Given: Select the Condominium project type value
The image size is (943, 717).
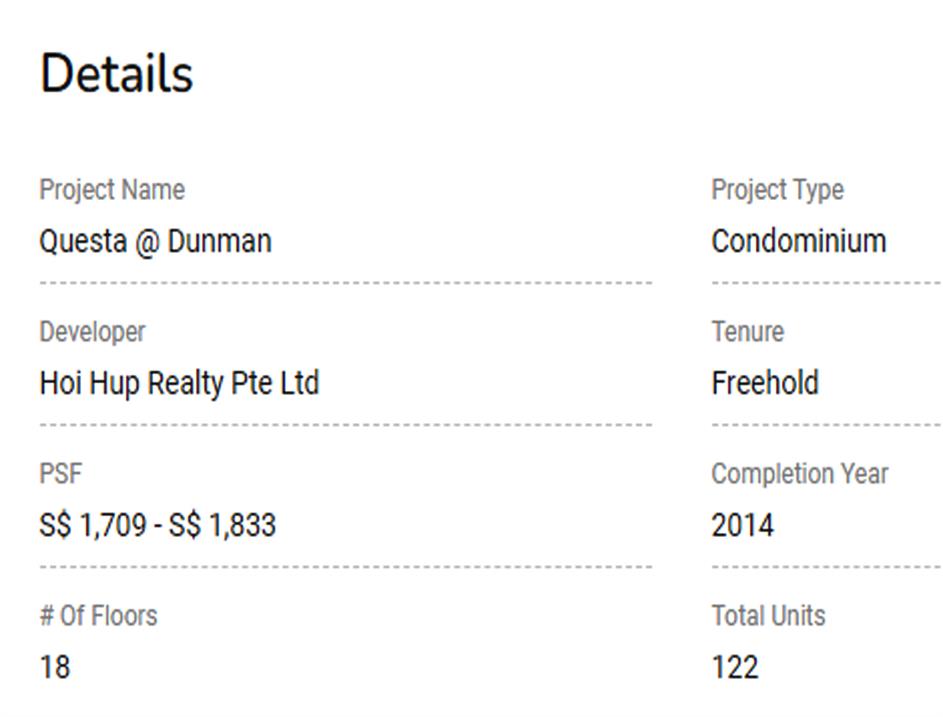Looking at the screenshot, I should click(798, 241).
